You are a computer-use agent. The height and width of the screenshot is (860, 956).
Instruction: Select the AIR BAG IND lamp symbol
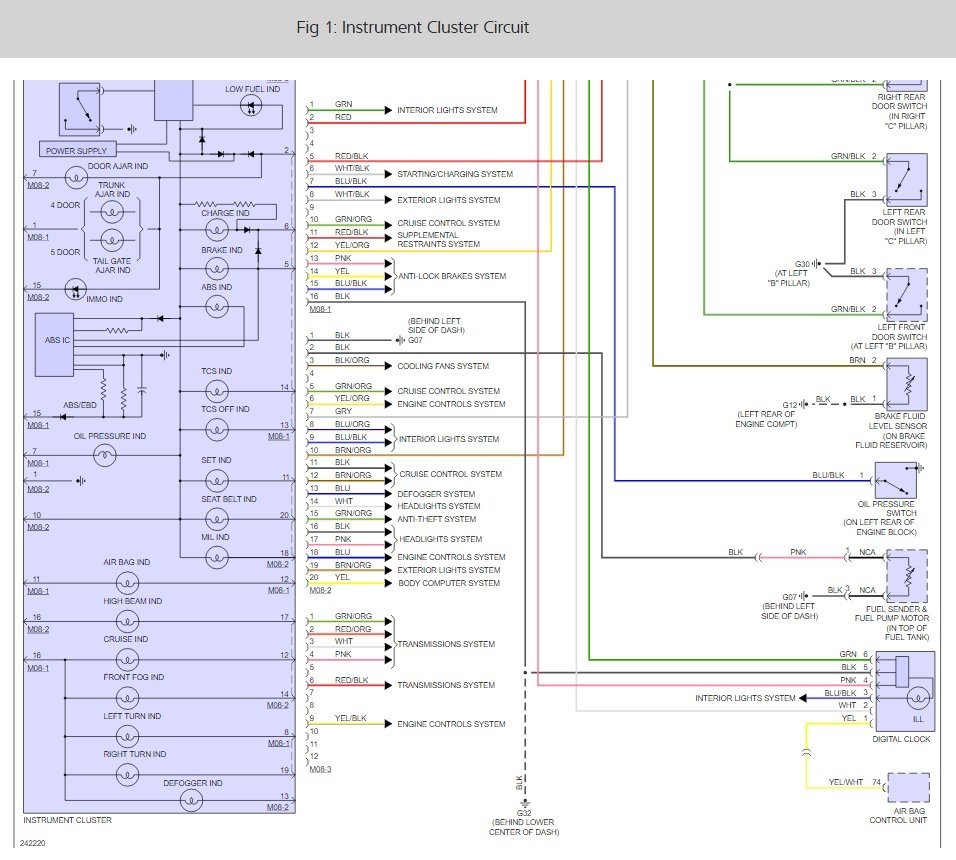[127, 583]
